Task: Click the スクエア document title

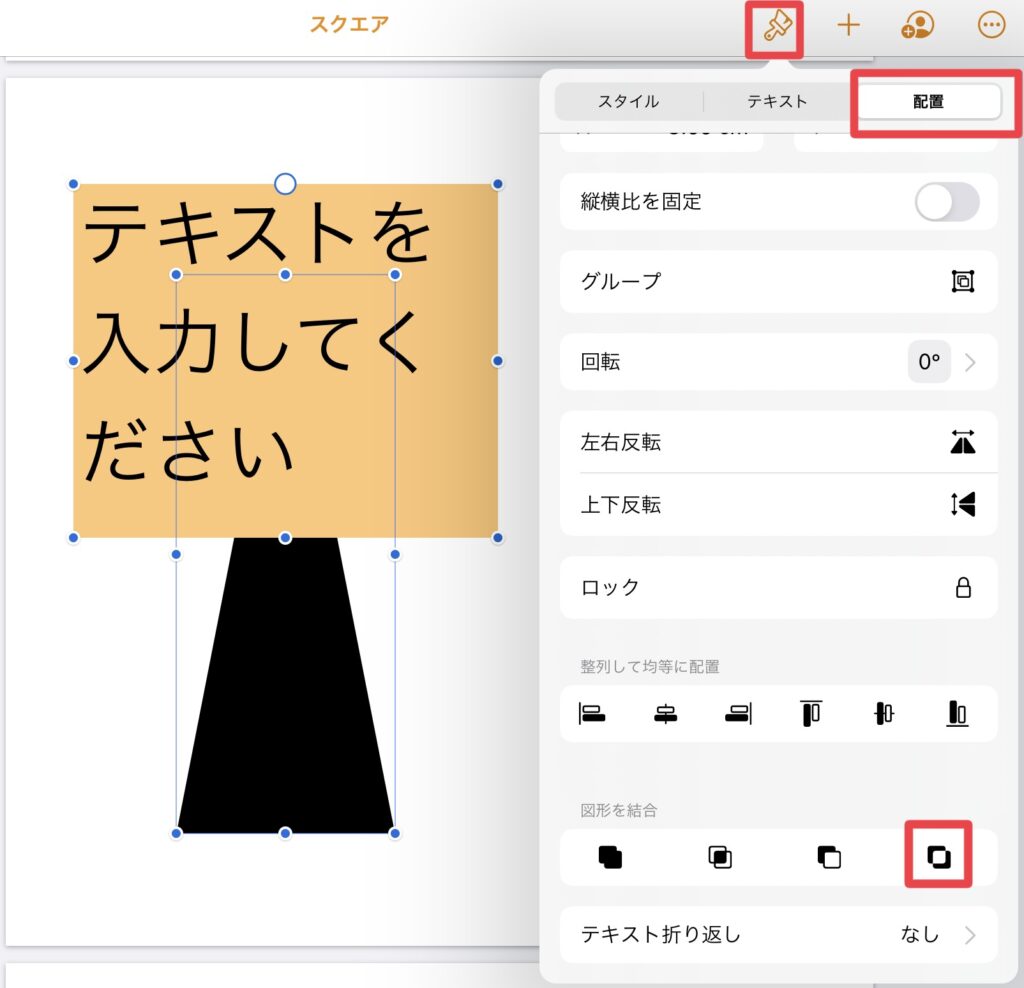Action: (349, 24)
